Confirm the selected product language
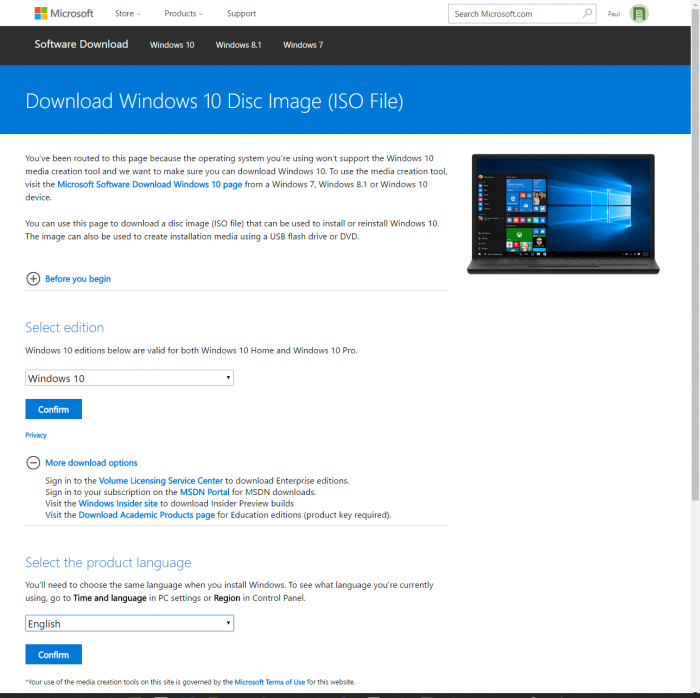 pyautogui.click(x=54, y=655)
